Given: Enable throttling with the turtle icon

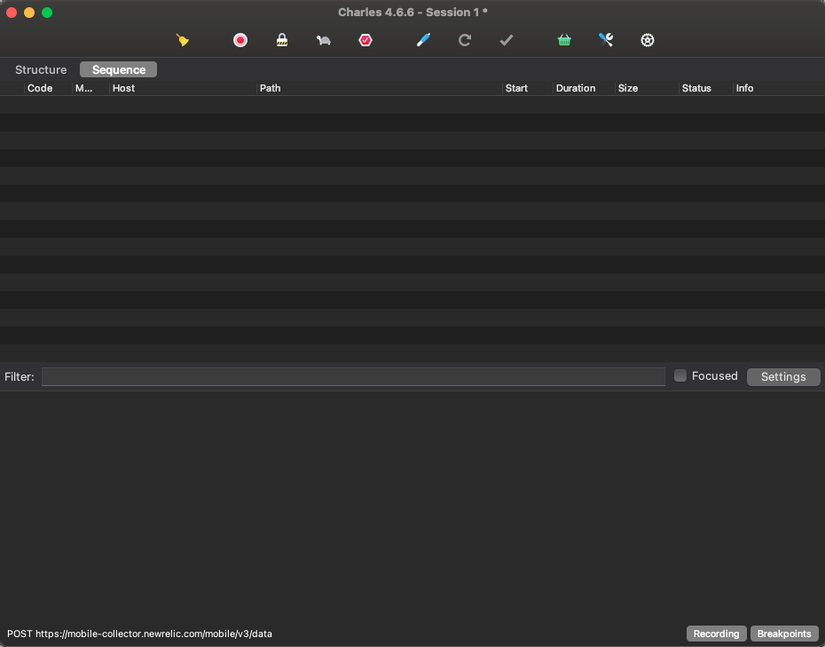Looking at the screenshot, I should click(322, 40).
